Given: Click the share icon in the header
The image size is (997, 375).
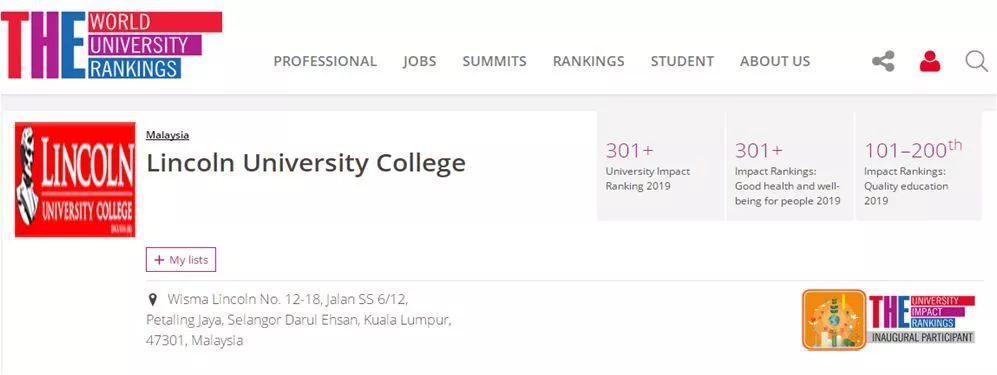Looking at the screenshot, I should (x=883, y=61).
